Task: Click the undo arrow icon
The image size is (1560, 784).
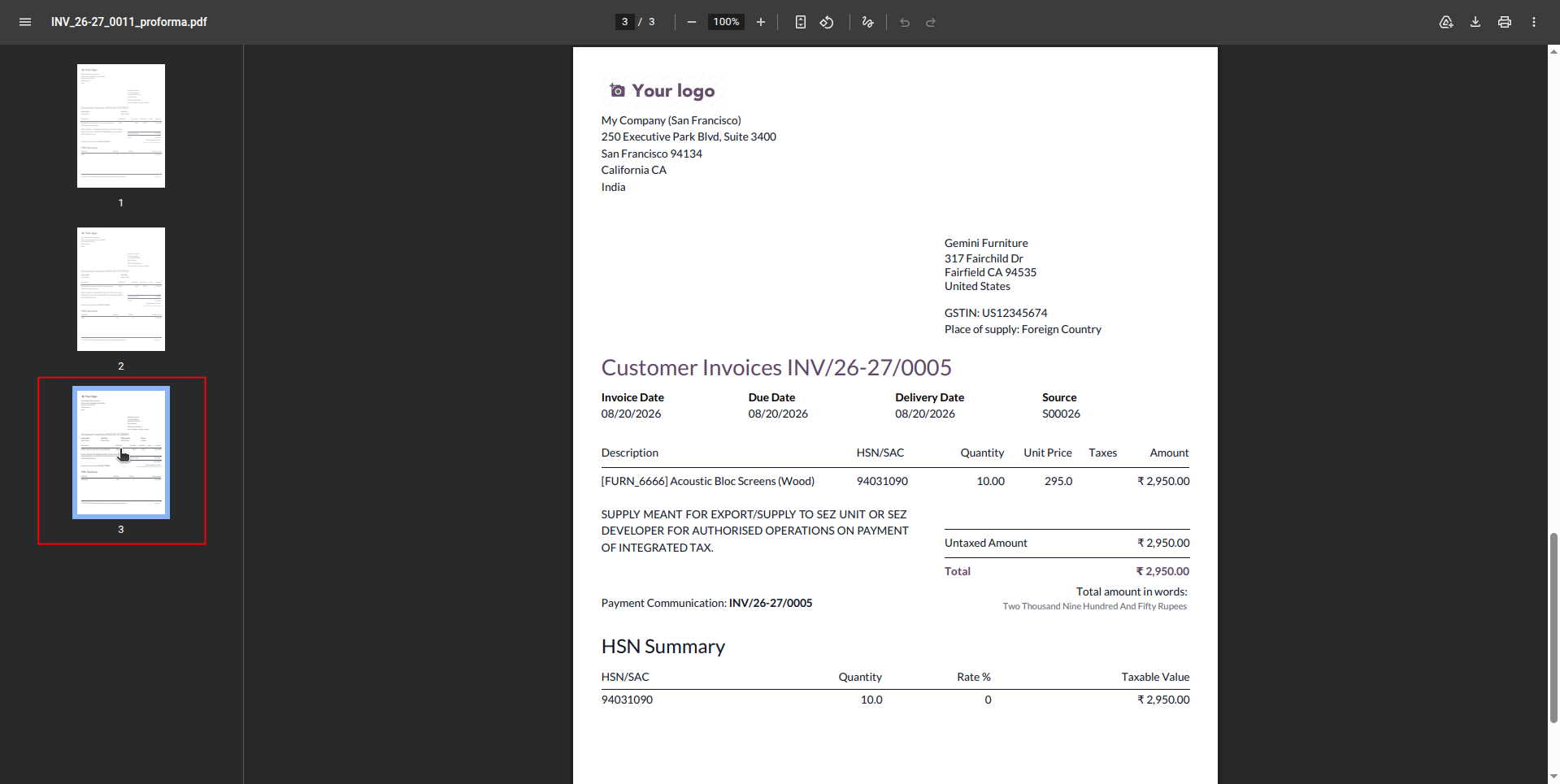Action: pos(905,22)
